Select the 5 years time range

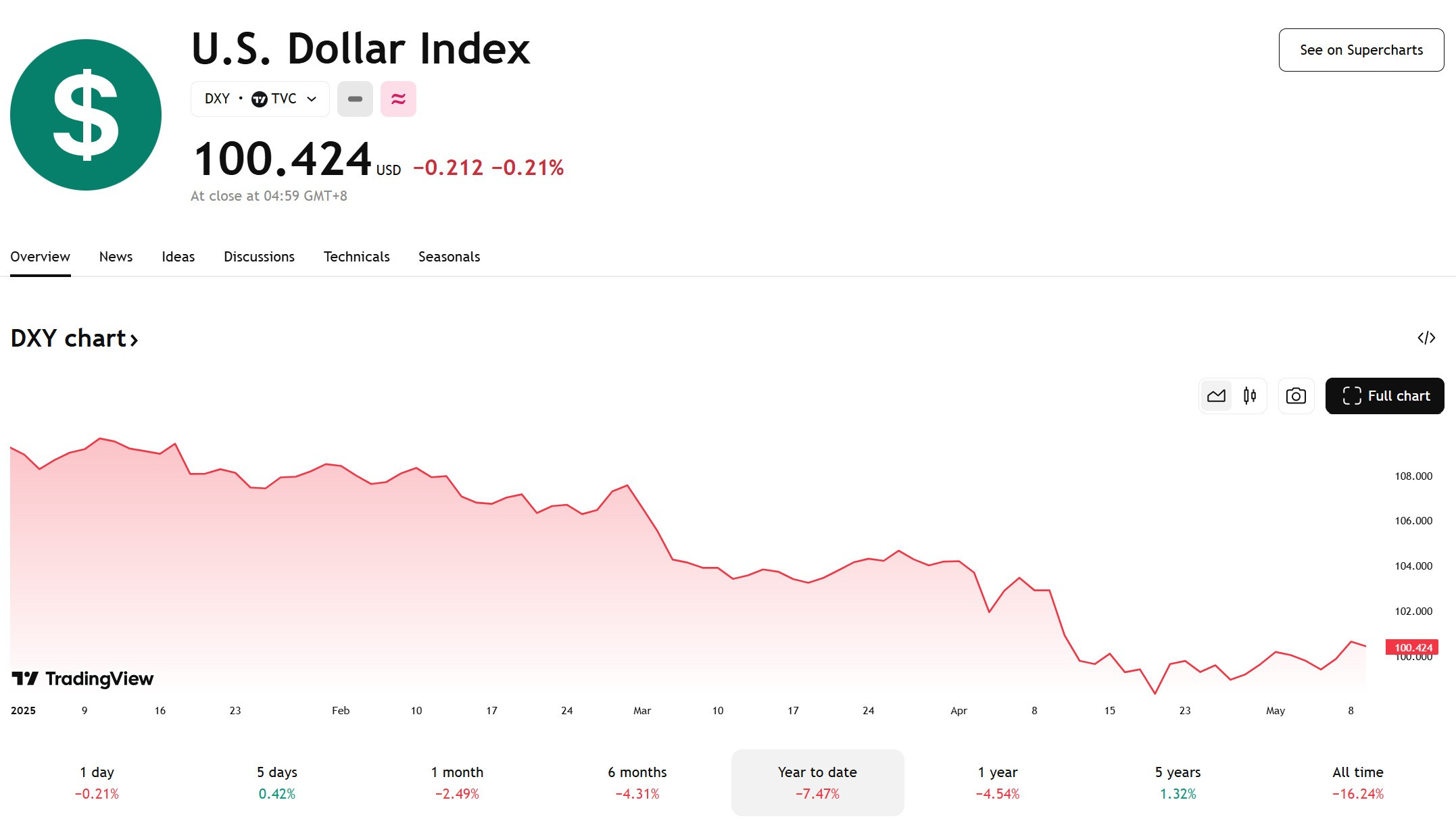pos(1178,782)
